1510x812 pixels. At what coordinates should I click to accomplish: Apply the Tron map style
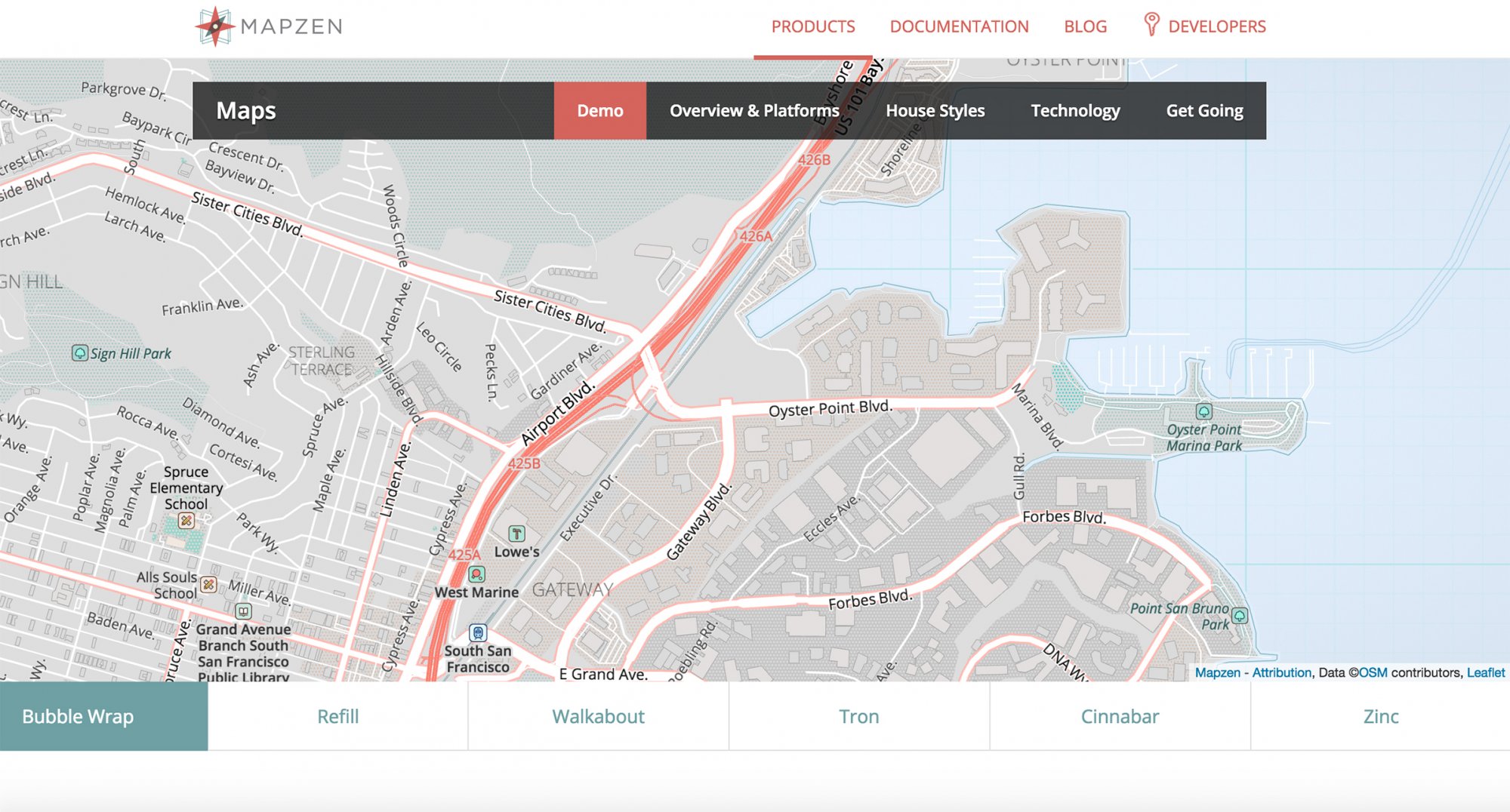[858, 716]
